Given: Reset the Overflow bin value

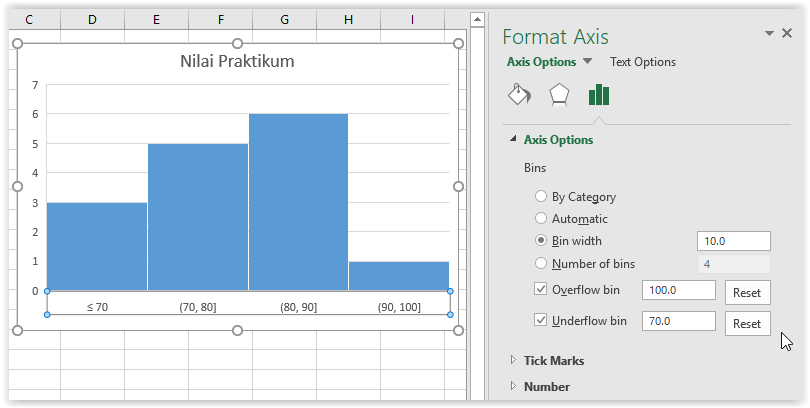Looking at the screenshot, I should [747, 292].
